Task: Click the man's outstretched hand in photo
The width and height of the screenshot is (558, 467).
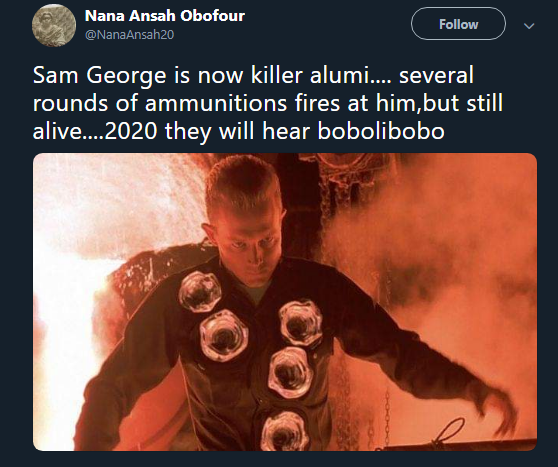Action: point(496,408)
